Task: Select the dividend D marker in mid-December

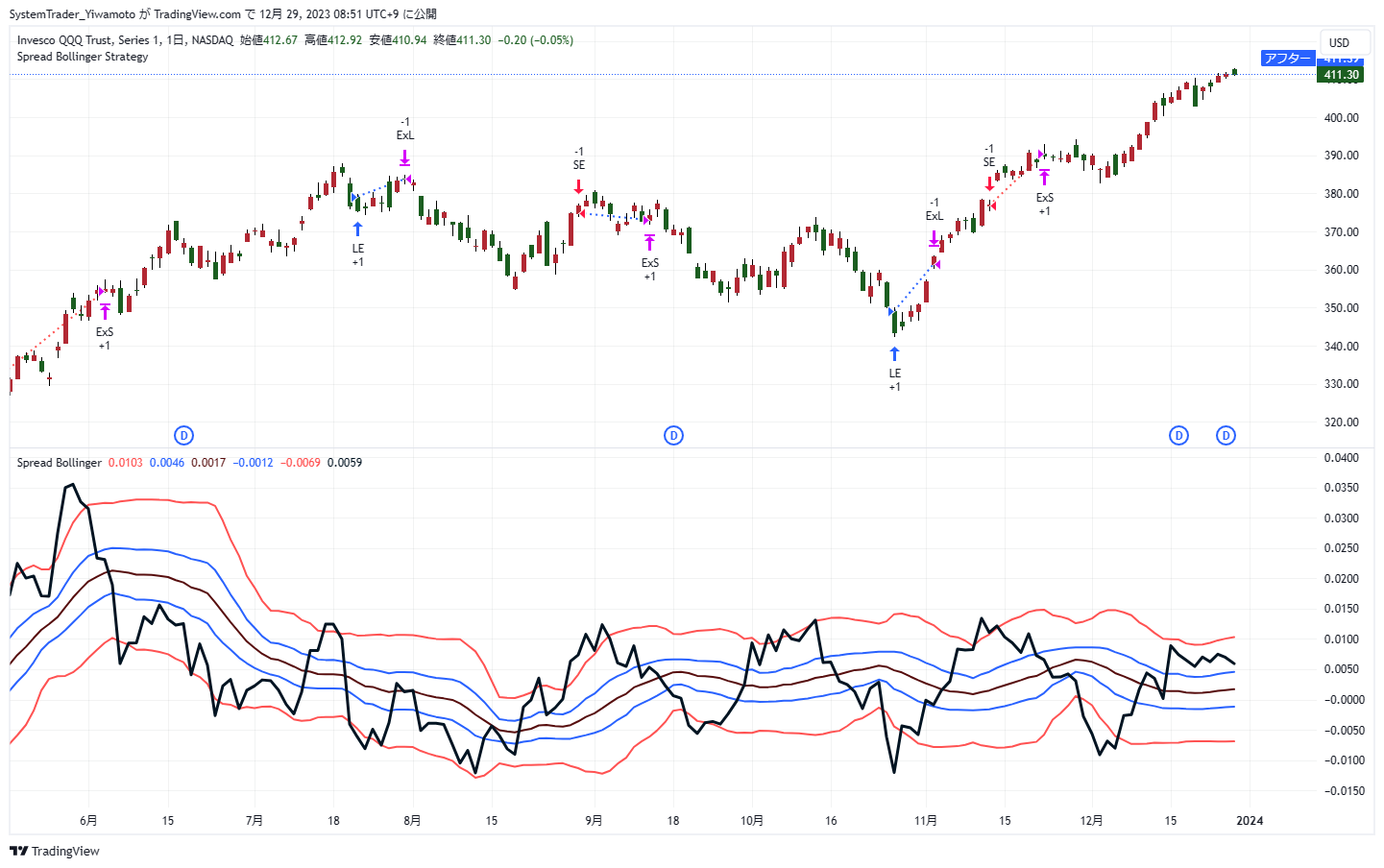Action: [1178, 436]
